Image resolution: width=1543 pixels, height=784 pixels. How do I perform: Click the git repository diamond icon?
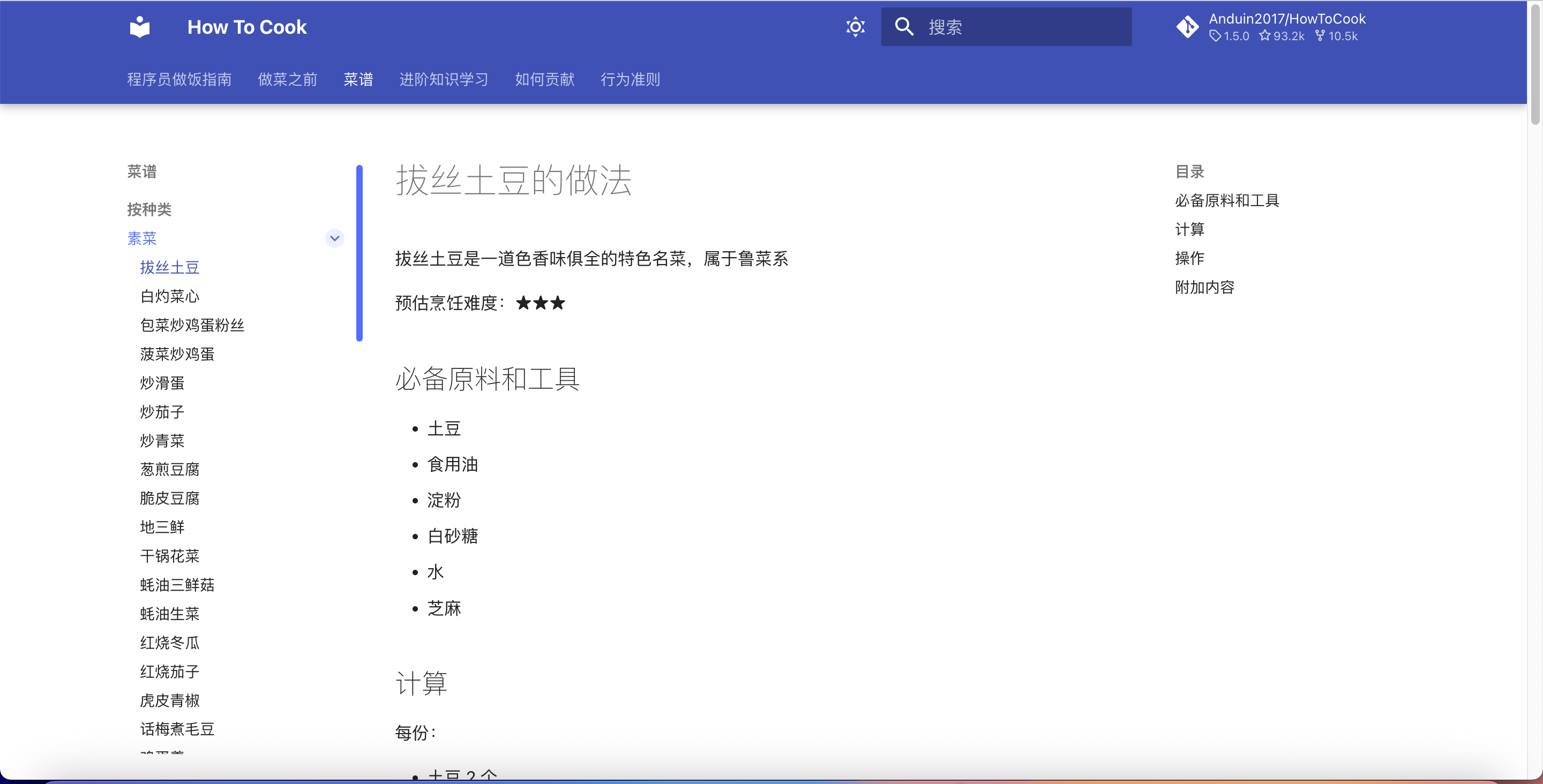[1187, 27]
